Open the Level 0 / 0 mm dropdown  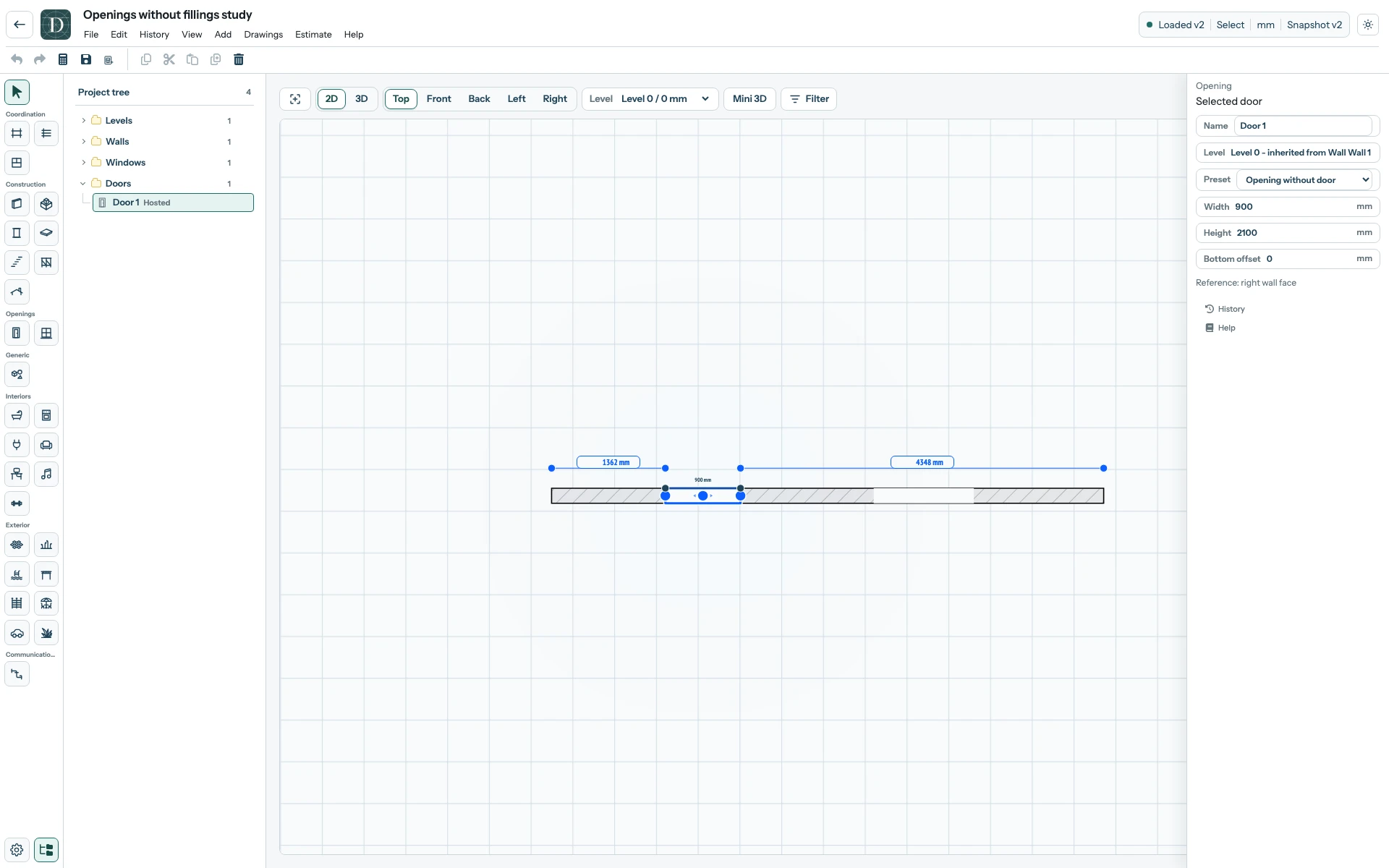click(x=650, y=99)
